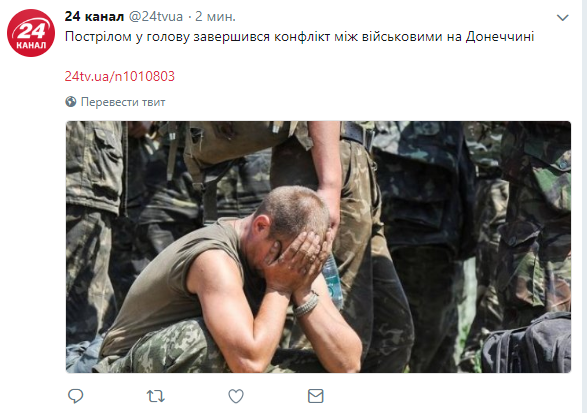This screenshot has height=413, width=587.
Task: Open the 24 канал account name
Action: pos(94,16)
